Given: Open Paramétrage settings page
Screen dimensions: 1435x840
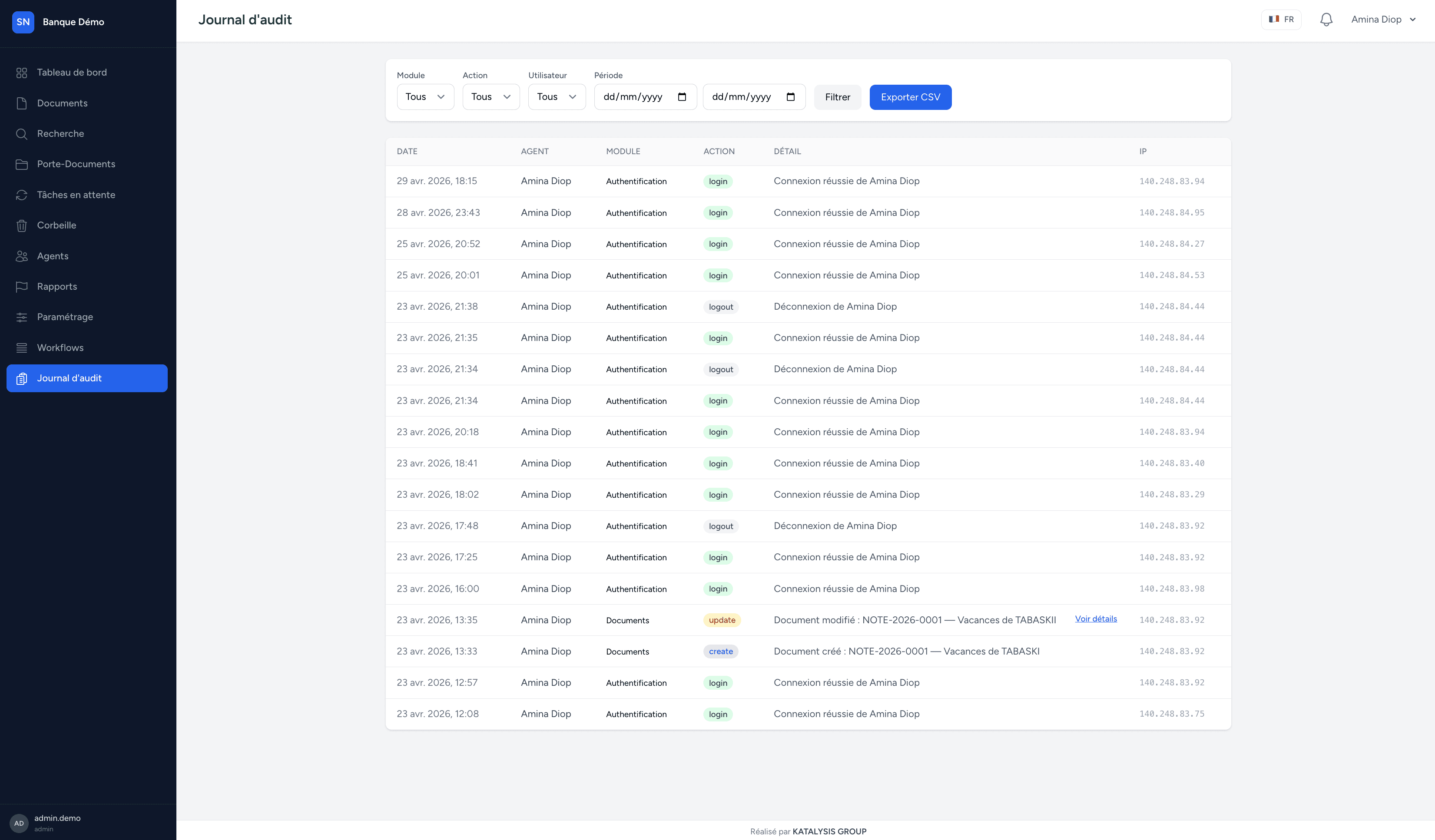Looking at the screenshot, I should pos(87,317).
